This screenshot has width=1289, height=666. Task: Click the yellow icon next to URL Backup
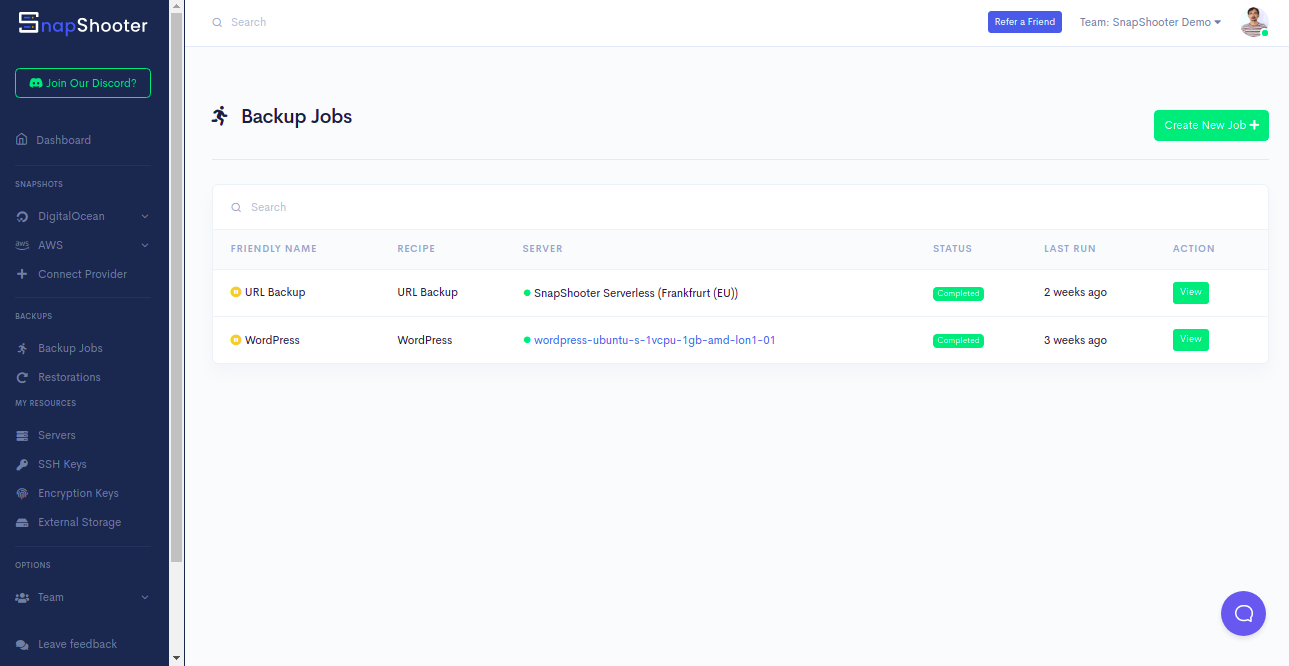pyautogui.click(x=236, y=292)
